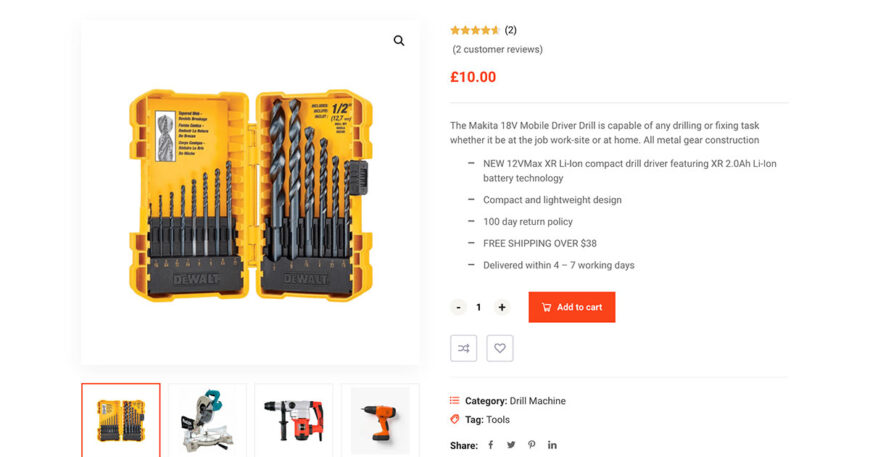This screenshot has width=870, height=457.
Task: Open the Drill Machine category link
Action: tap(538, 401)
